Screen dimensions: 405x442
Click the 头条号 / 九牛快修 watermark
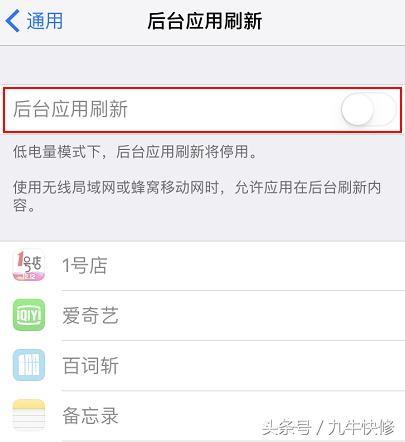tap(328, 427)
